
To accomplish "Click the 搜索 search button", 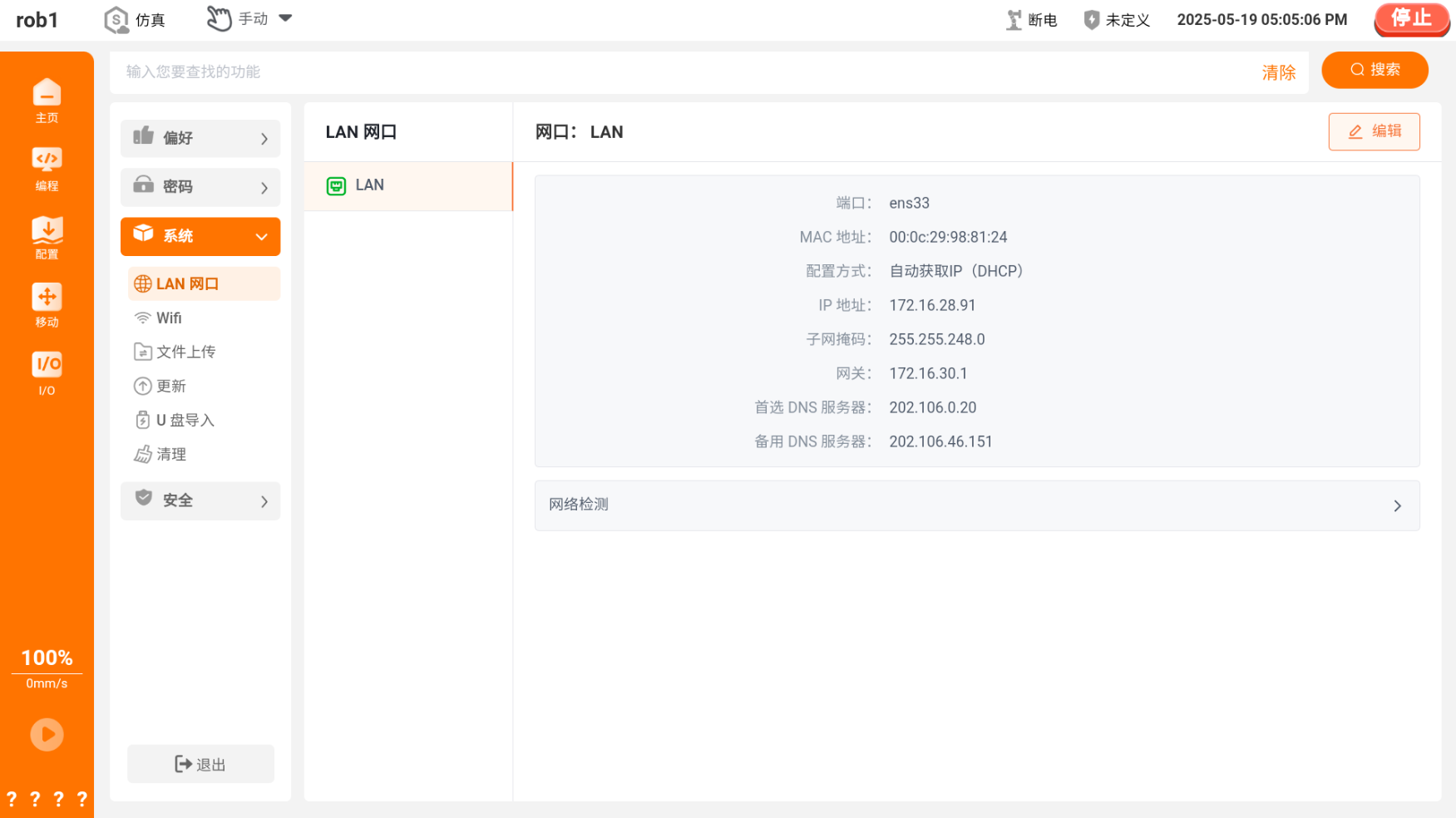I will 1375,70.
